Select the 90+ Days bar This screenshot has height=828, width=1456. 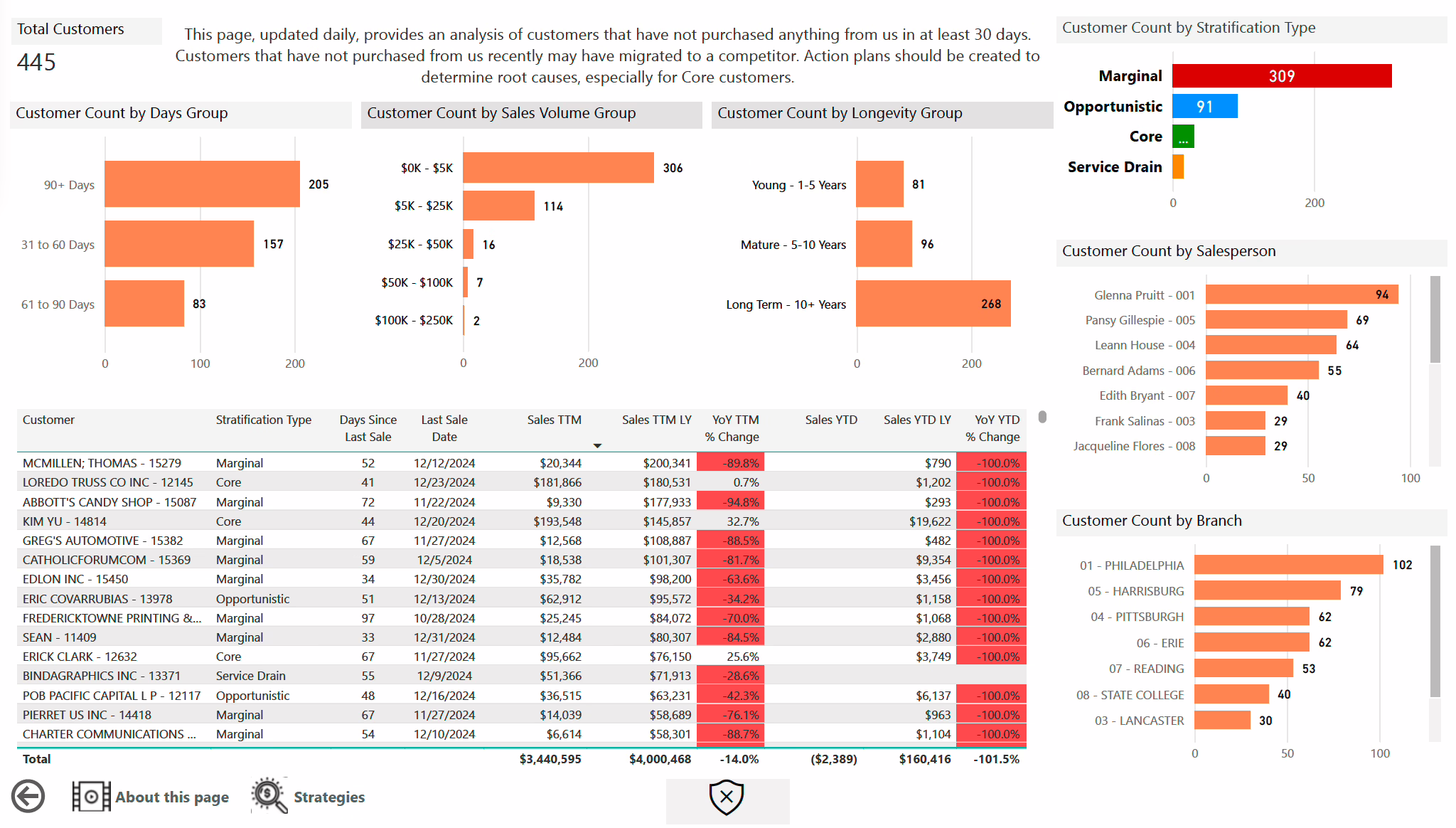(202, 184)
